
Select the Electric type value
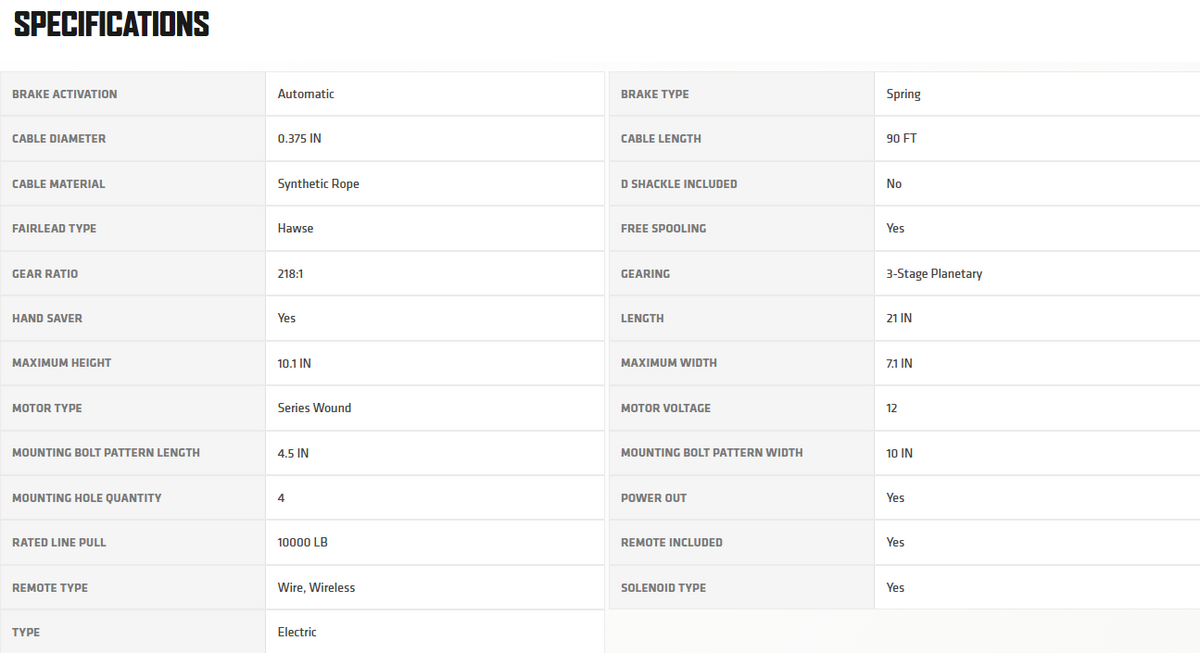(297, 632)
